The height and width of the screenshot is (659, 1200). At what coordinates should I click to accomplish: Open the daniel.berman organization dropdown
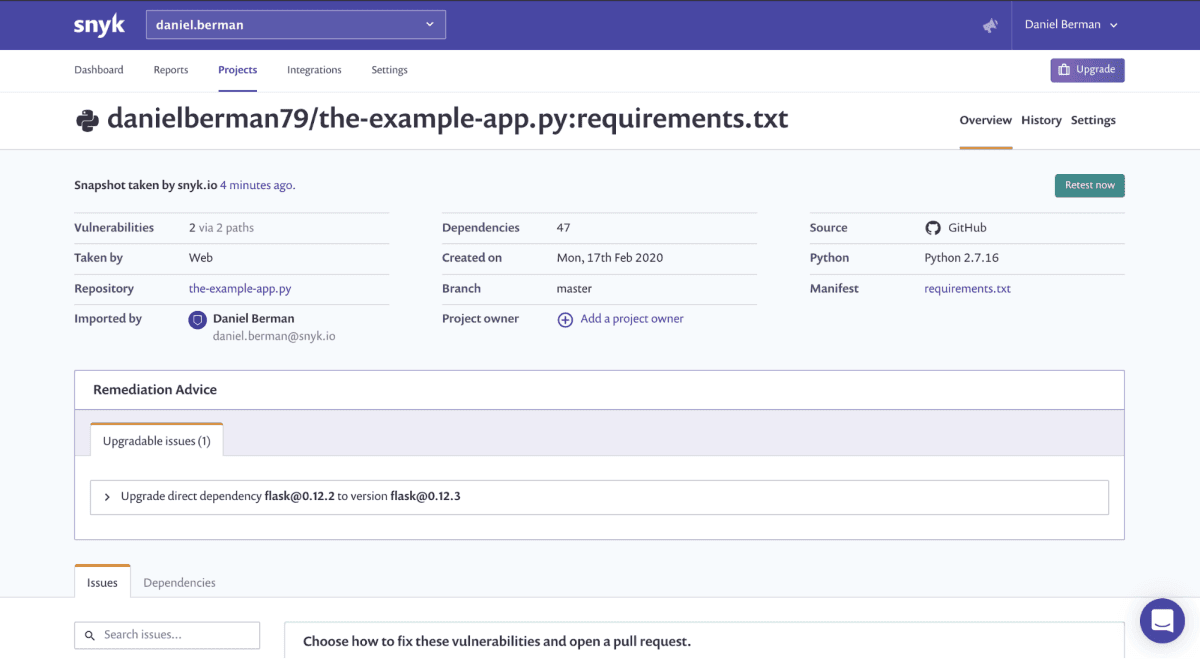tap(296, 25)
